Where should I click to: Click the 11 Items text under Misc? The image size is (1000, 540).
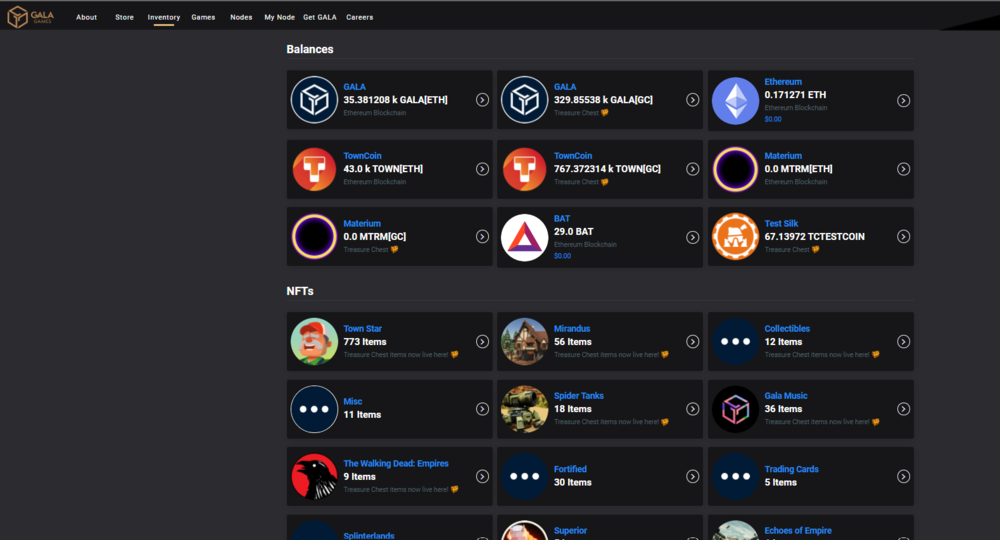click(x=362, y=414)
